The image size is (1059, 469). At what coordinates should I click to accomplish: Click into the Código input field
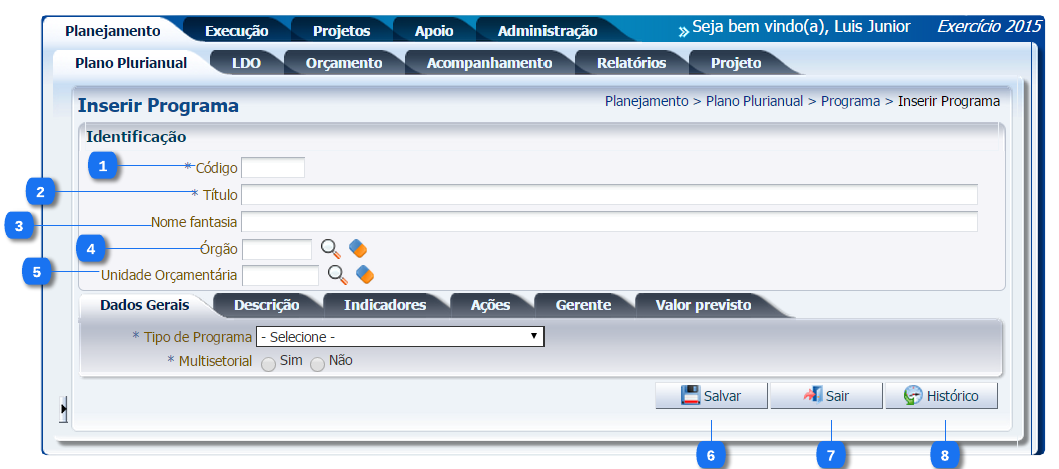tap(272, 168)
